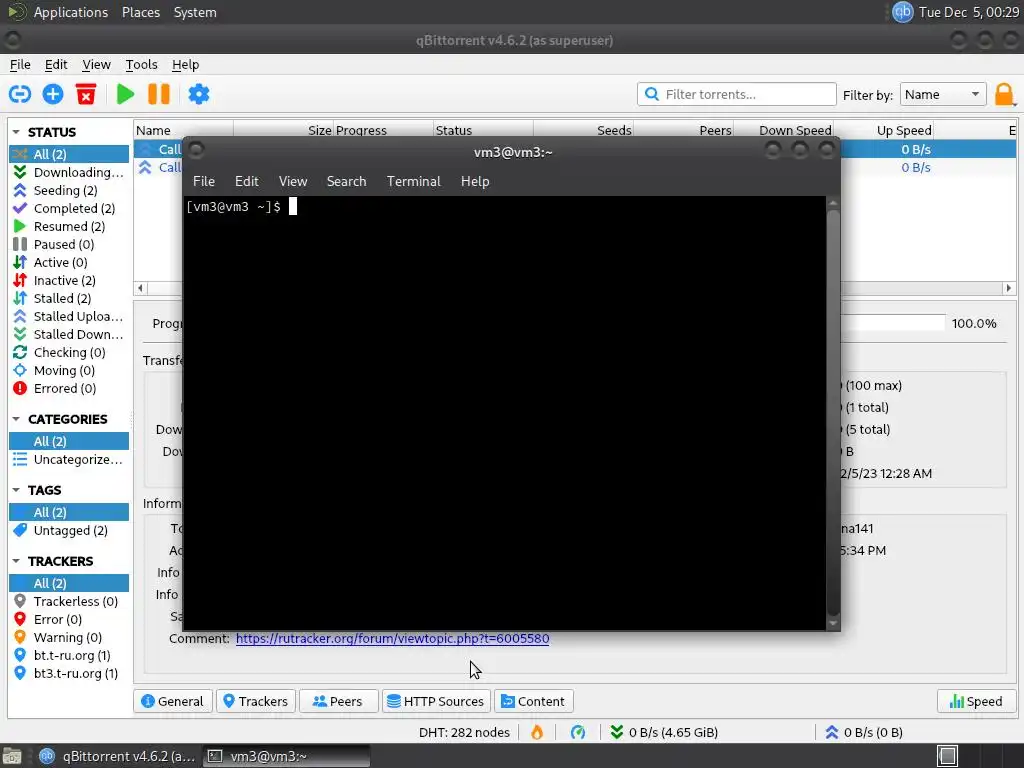Select Stalled (2) status filter
The height and width of the screenshot is (768, 1024).
(x=69, y=298)
